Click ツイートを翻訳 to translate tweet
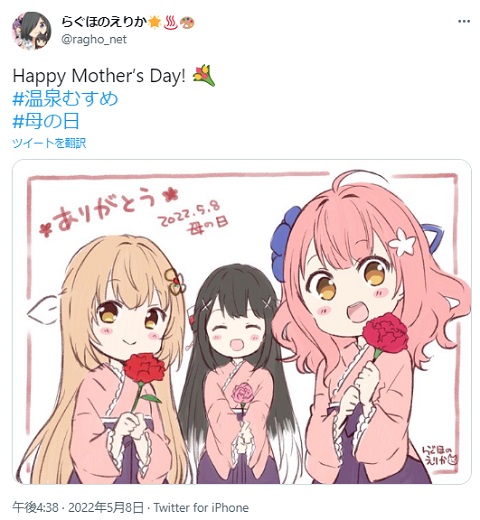 click(49, 143)
